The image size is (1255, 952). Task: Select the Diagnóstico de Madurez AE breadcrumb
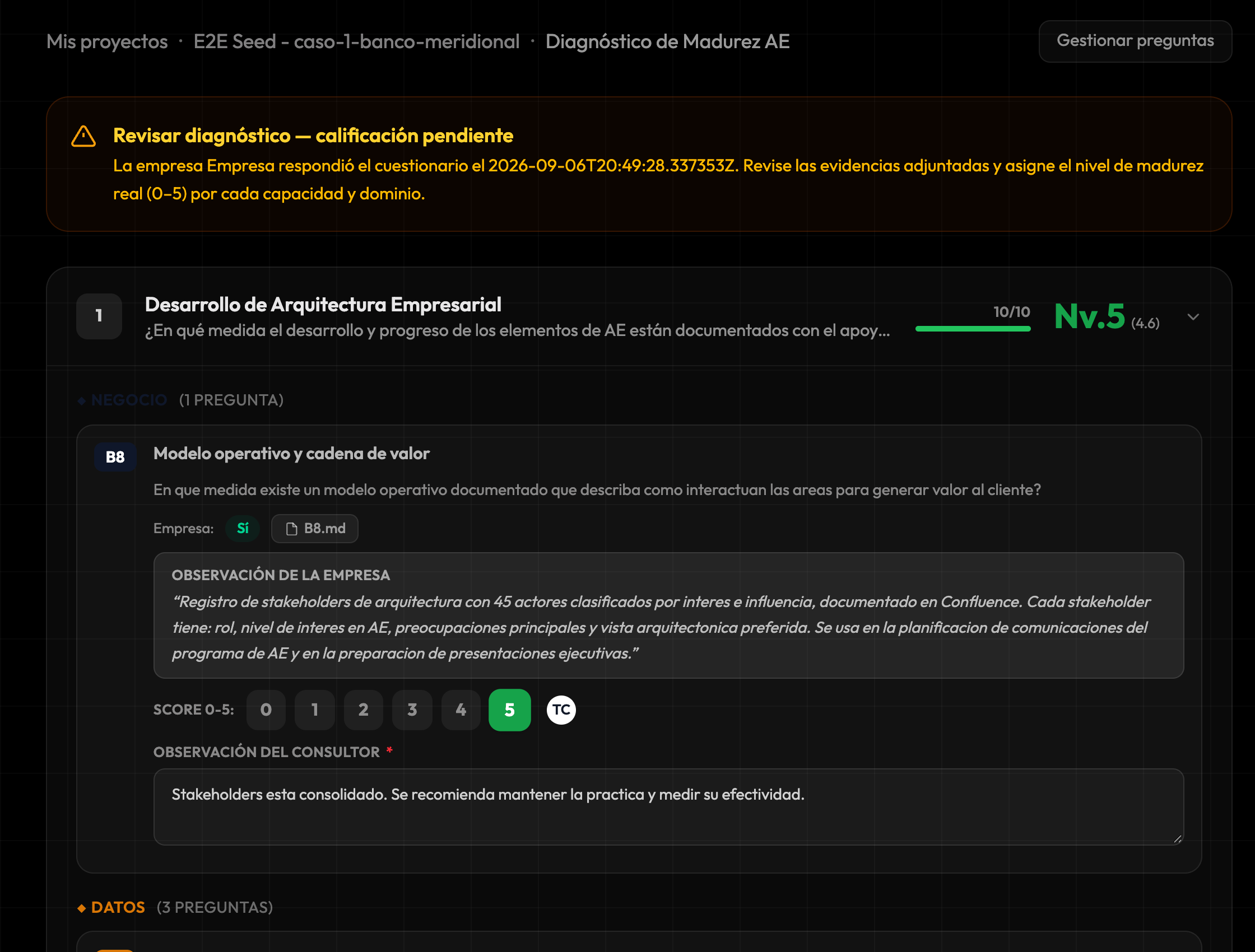pos(667,41)
